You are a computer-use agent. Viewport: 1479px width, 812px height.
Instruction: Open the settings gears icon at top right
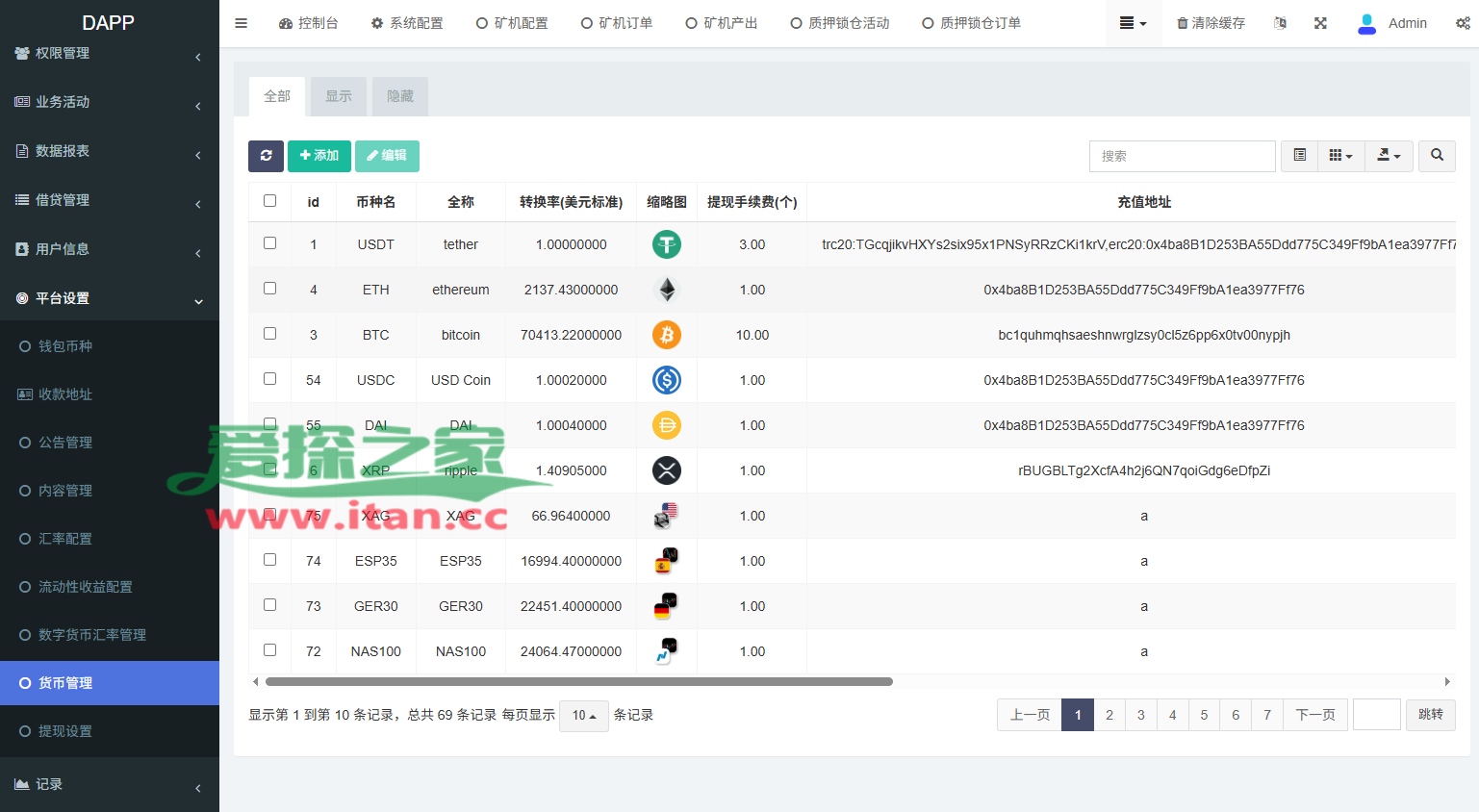coord(1463,23)
